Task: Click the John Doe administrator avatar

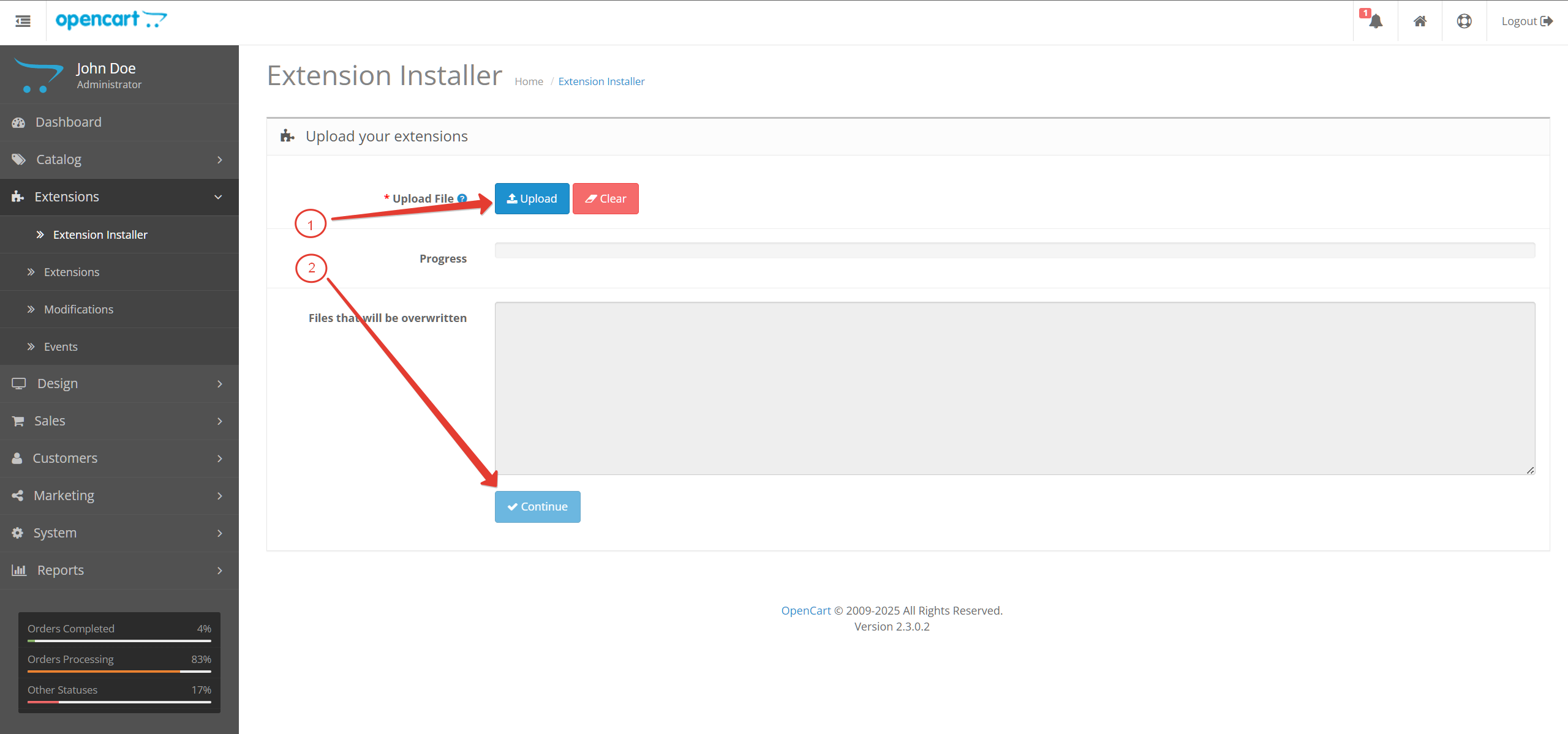Action: click(x=38, y=74)
